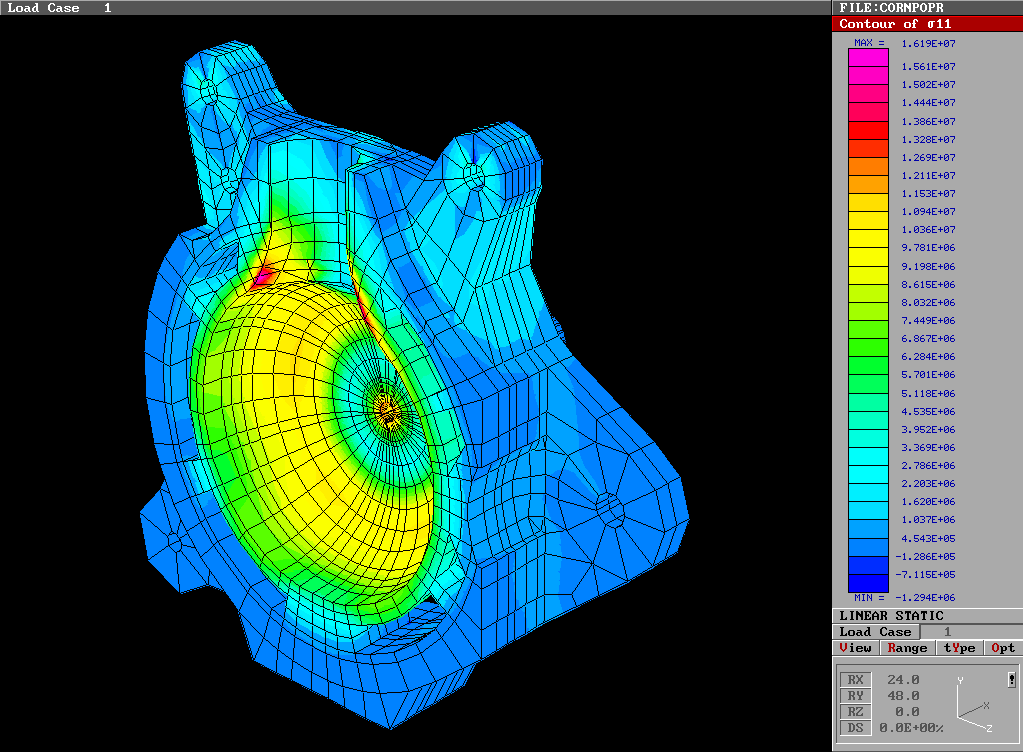Open the tYpe menu
1023x752 pixels.
(x=959, y=648)
